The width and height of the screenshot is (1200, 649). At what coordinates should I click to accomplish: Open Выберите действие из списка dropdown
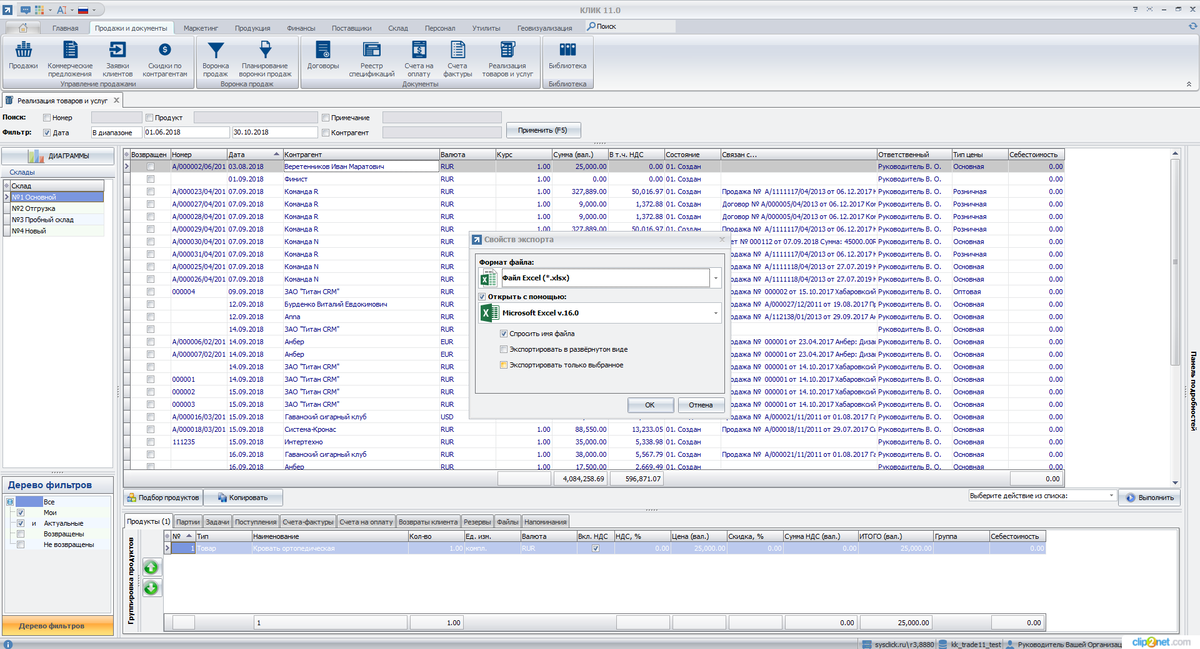click(x=1111, y=496)
